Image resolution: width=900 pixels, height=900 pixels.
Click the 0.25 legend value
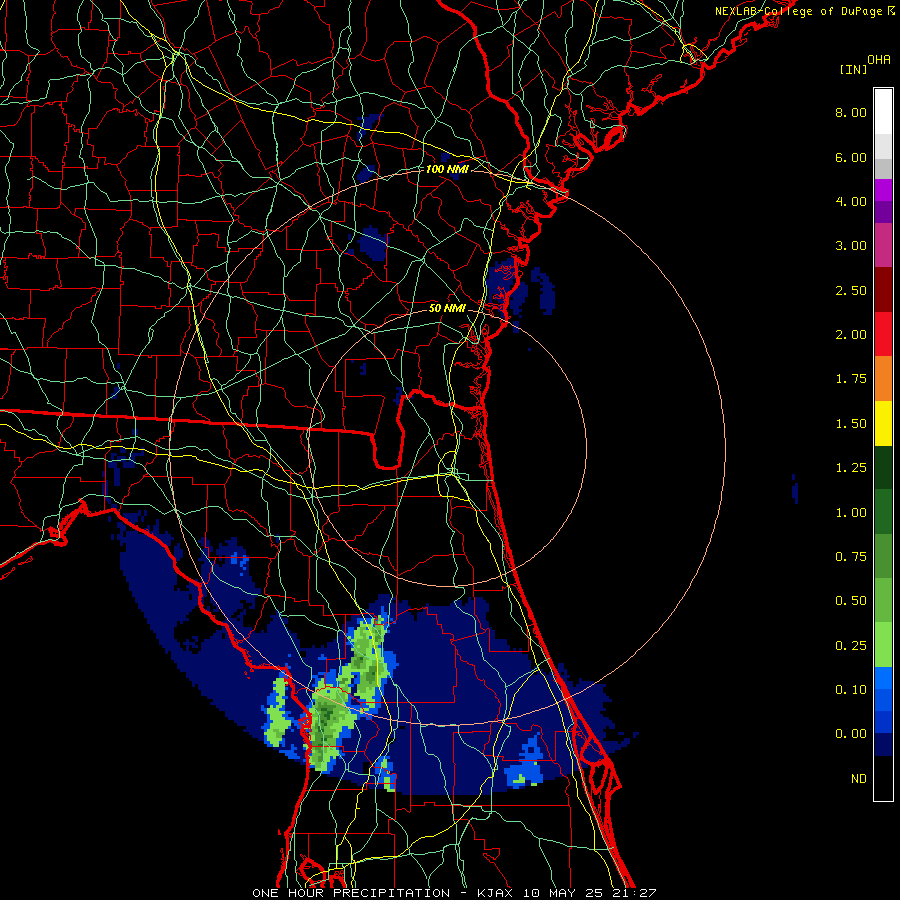click(851, 646)
